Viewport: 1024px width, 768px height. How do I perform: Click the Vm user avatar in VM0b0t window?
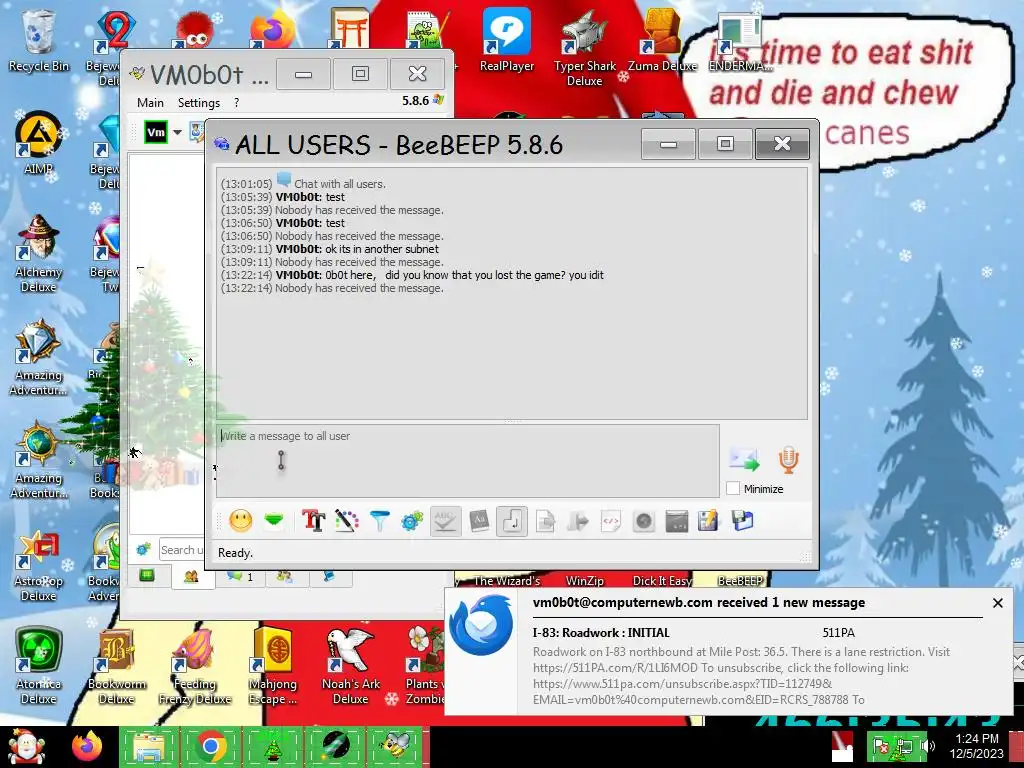tap(156, 132)
